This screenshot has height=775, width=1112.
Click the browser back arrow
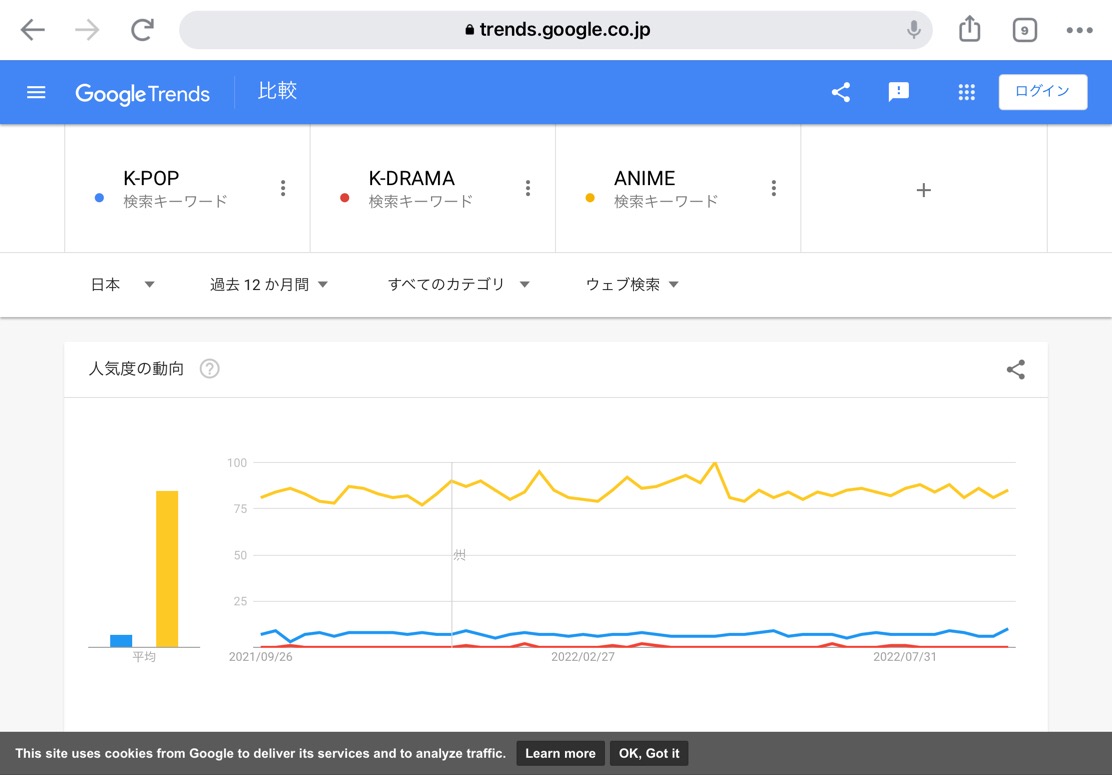(33, 30)
